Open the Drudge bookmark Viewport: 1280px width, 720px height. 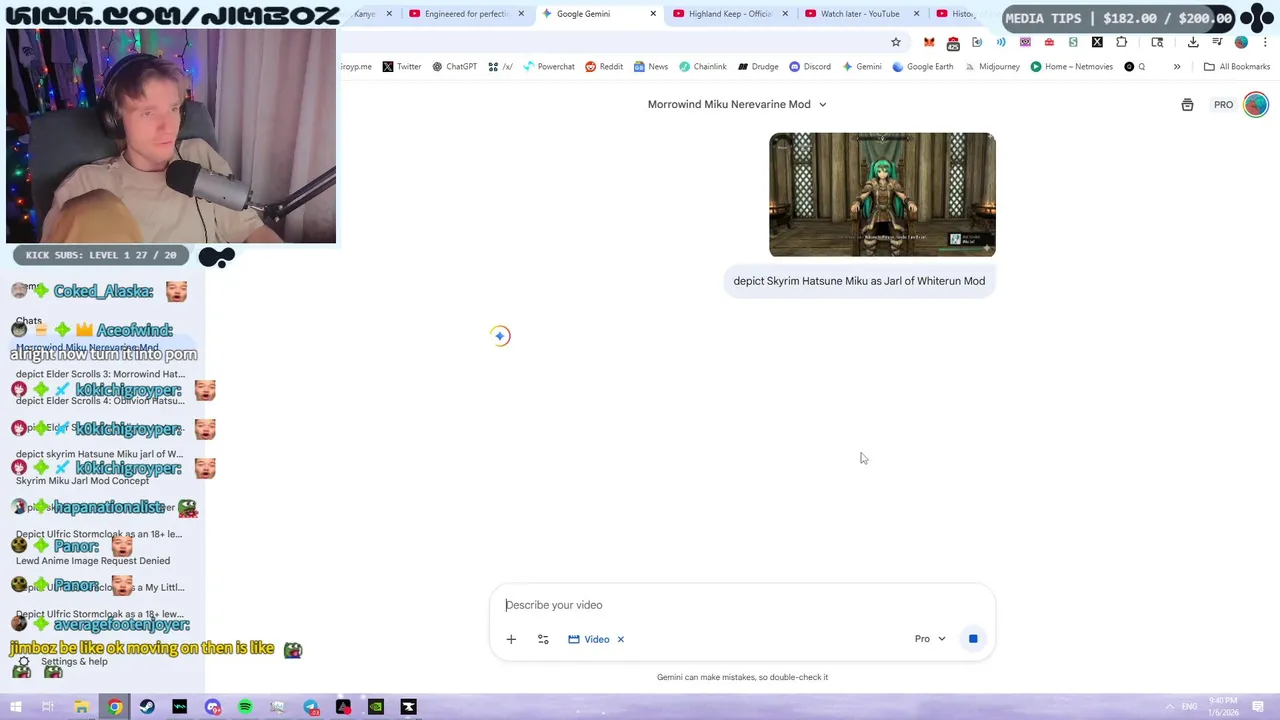[x=758, y=67]
